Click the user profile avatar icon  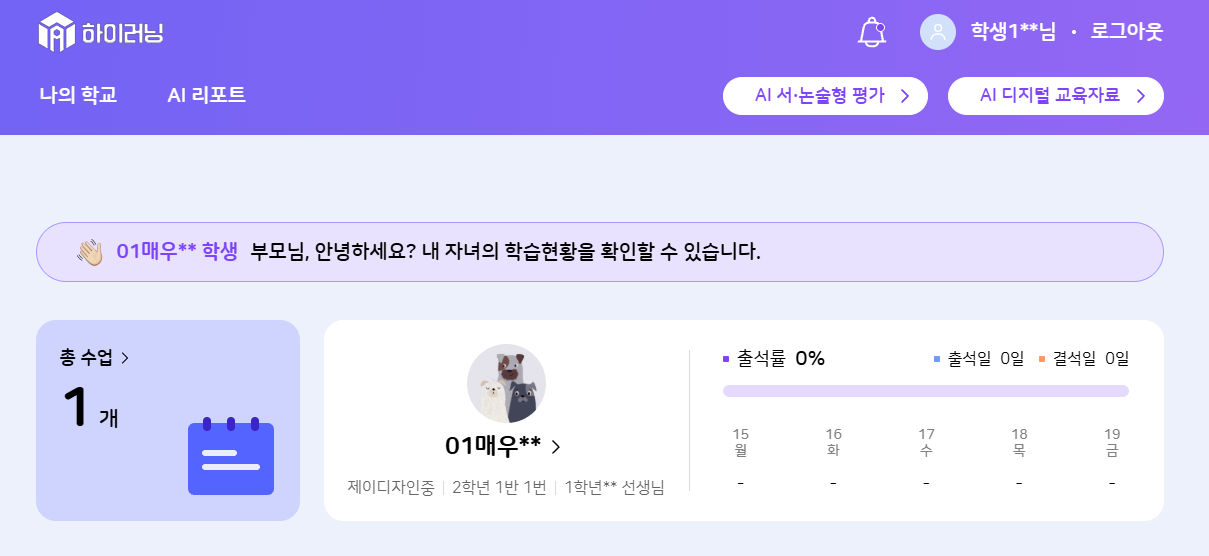pyautogui.click(x=938, y=32)
